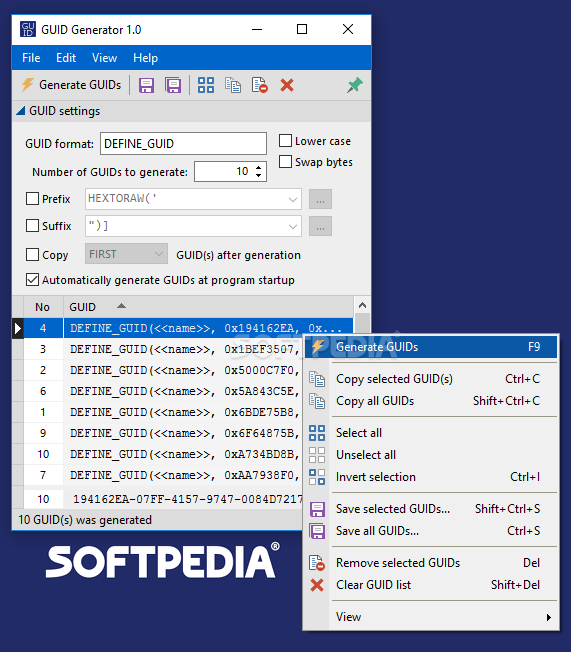
Task: Click the icon next to Save selected GUIDs in the context menu
Action: pos(317,509)
